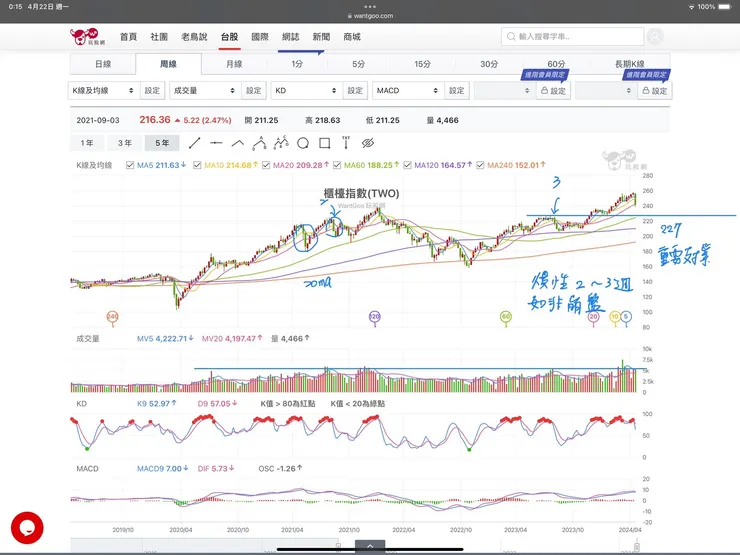The width and height of the screenshot is (740, 555).
Task: Uncheck the MA60 moving average checkbox
Action: 337,165
